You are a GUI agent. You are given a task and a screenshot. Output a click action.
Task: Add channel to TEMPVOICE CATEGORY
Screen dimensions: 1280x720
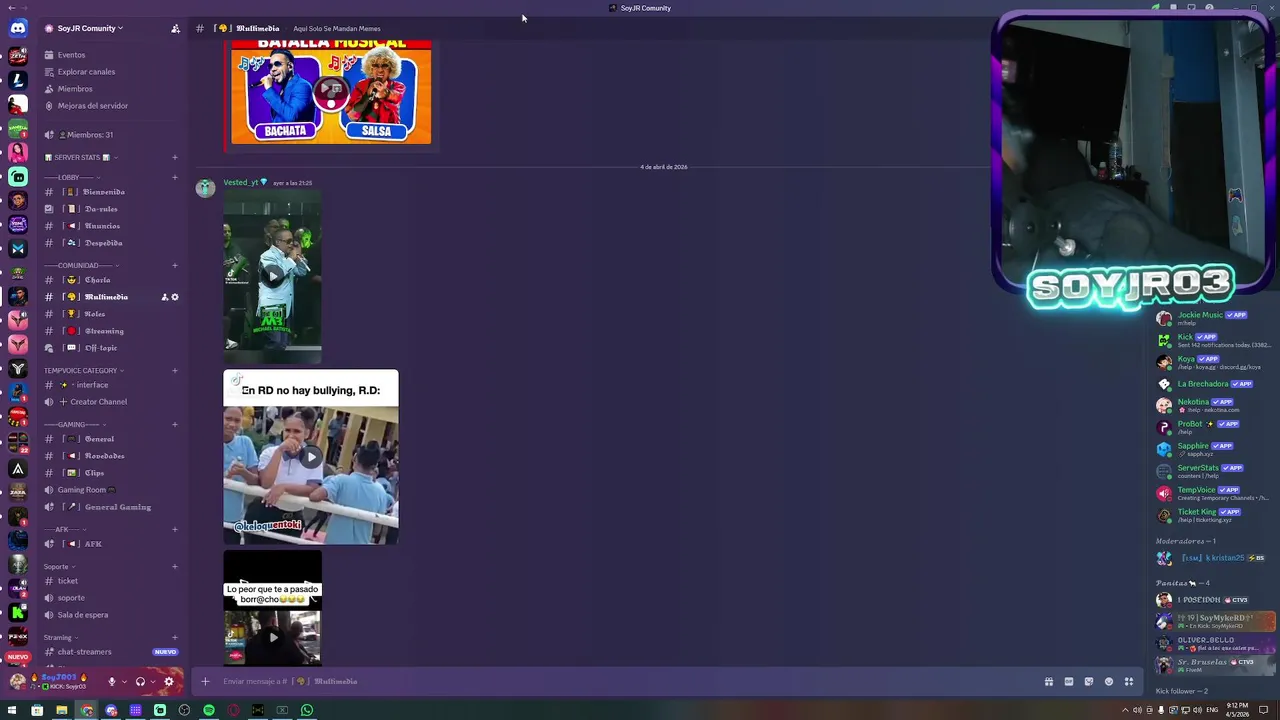(x=174, y=370)
